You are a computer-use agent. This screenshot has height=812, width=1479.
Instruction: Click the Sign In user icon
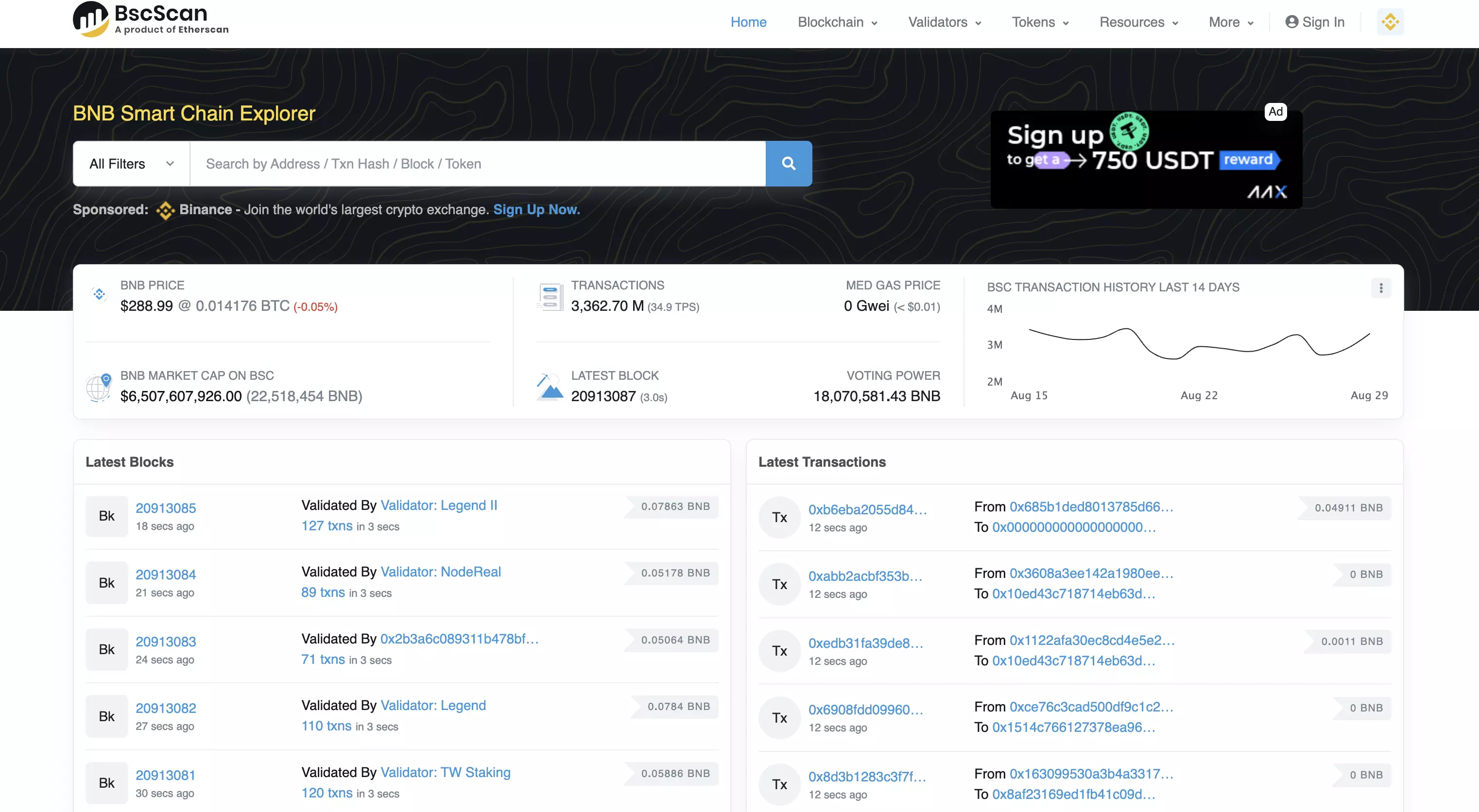coord(1291,22)
